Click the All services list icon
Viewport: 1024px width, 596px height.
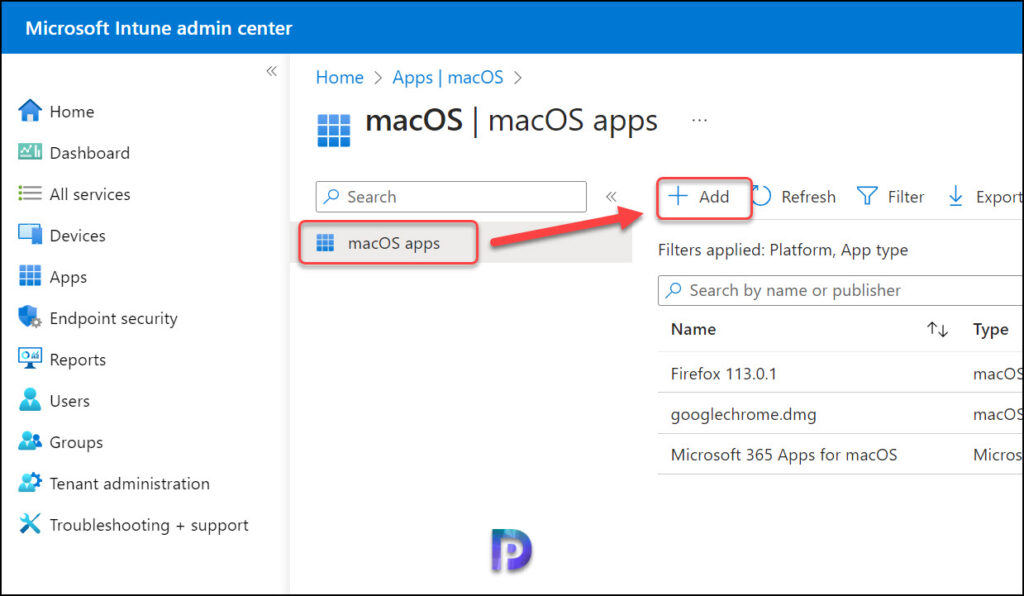click(29, 193)
